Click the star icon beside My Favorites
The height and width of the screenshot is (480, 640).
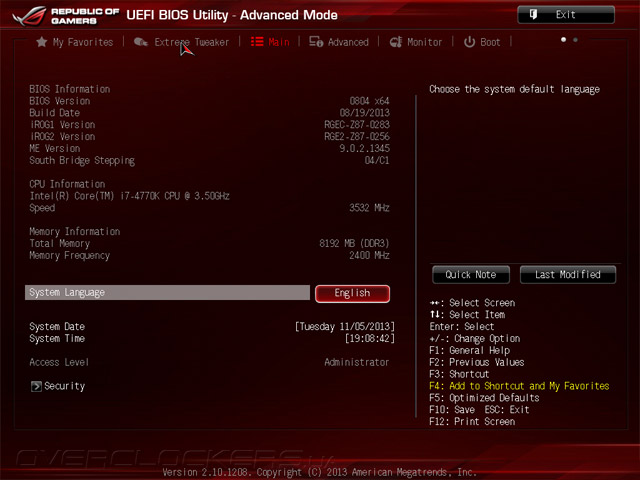pyautogui.click(x=42, y=42)
